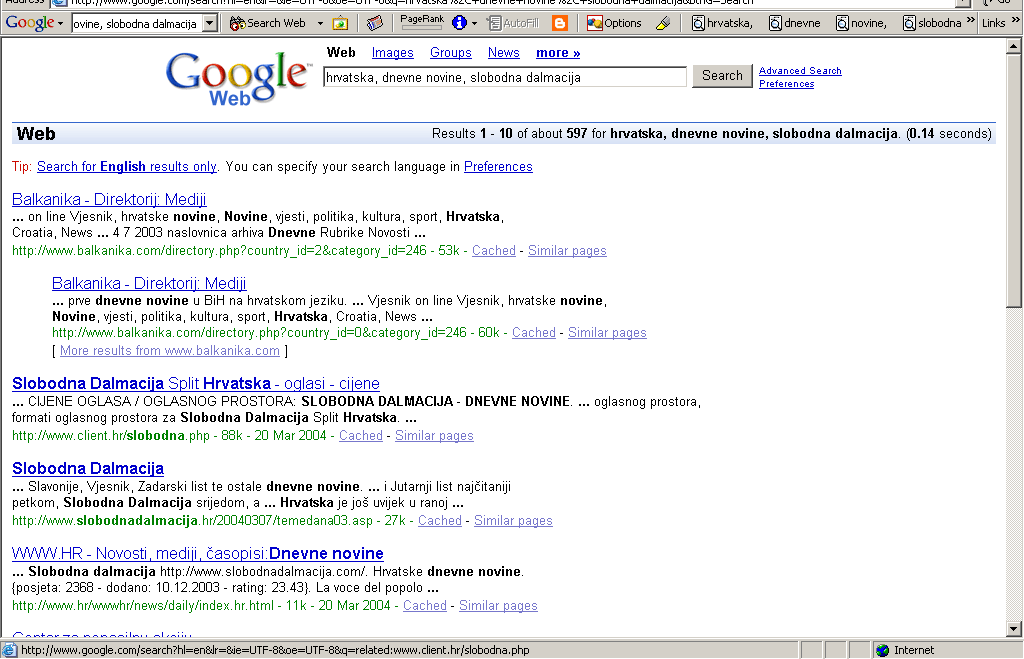
Task: Click the orange Blogger icon
Action: pyautogui.click(x=560, y=24)
